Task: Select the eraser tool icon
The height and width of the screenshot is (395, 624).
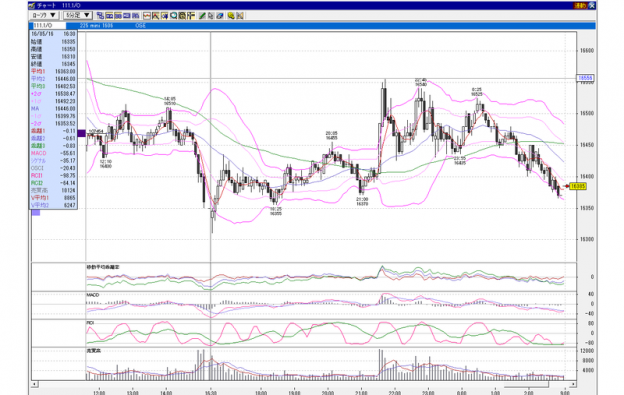Action: point(220,16)
